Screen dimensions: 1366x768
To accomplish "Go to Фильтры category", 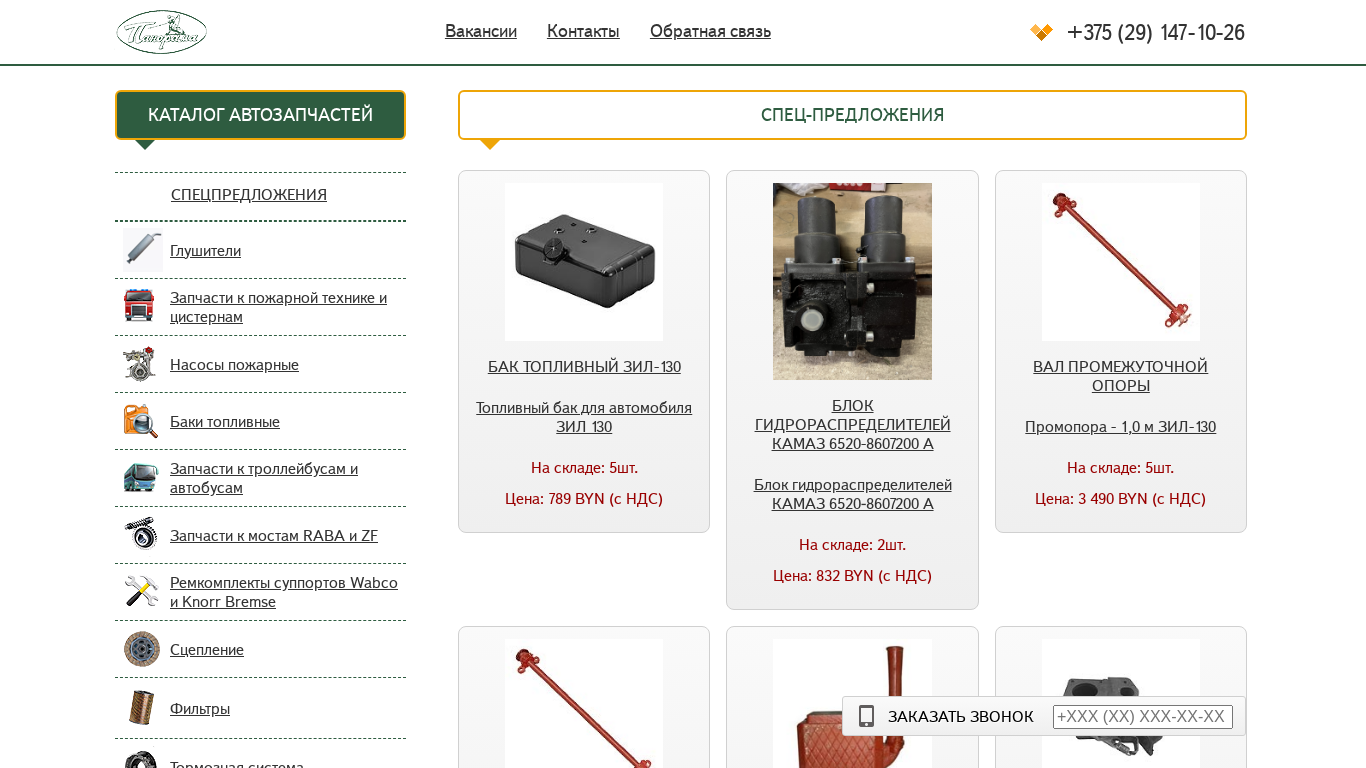I will tap(200, 708).
